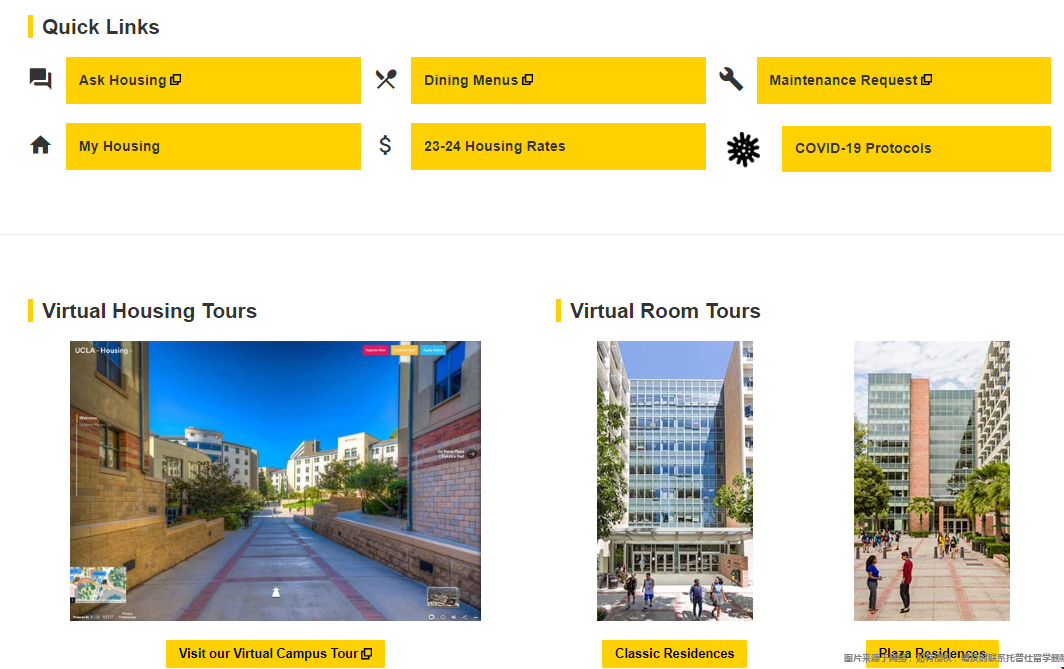The image size is (1064, 669).
Task: Click the Plaza Residences building photo
Action: click(932, 480)
